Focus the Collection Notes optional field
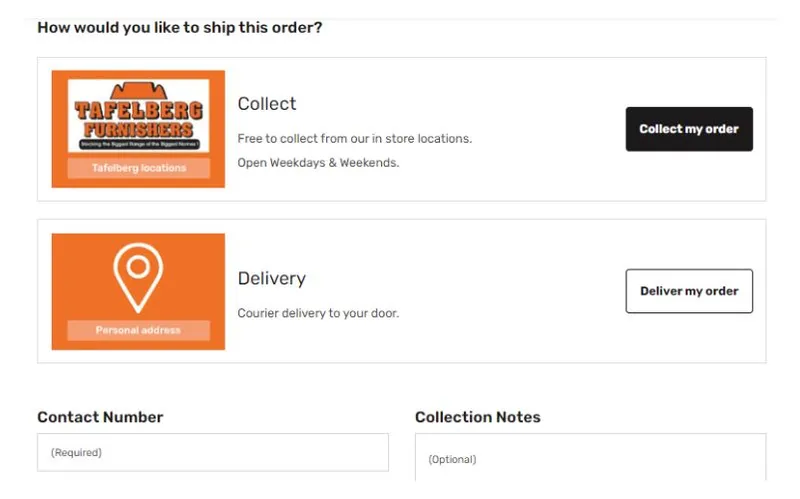The width and height of the screenshot is (800, 499). [x=590, y=460]
